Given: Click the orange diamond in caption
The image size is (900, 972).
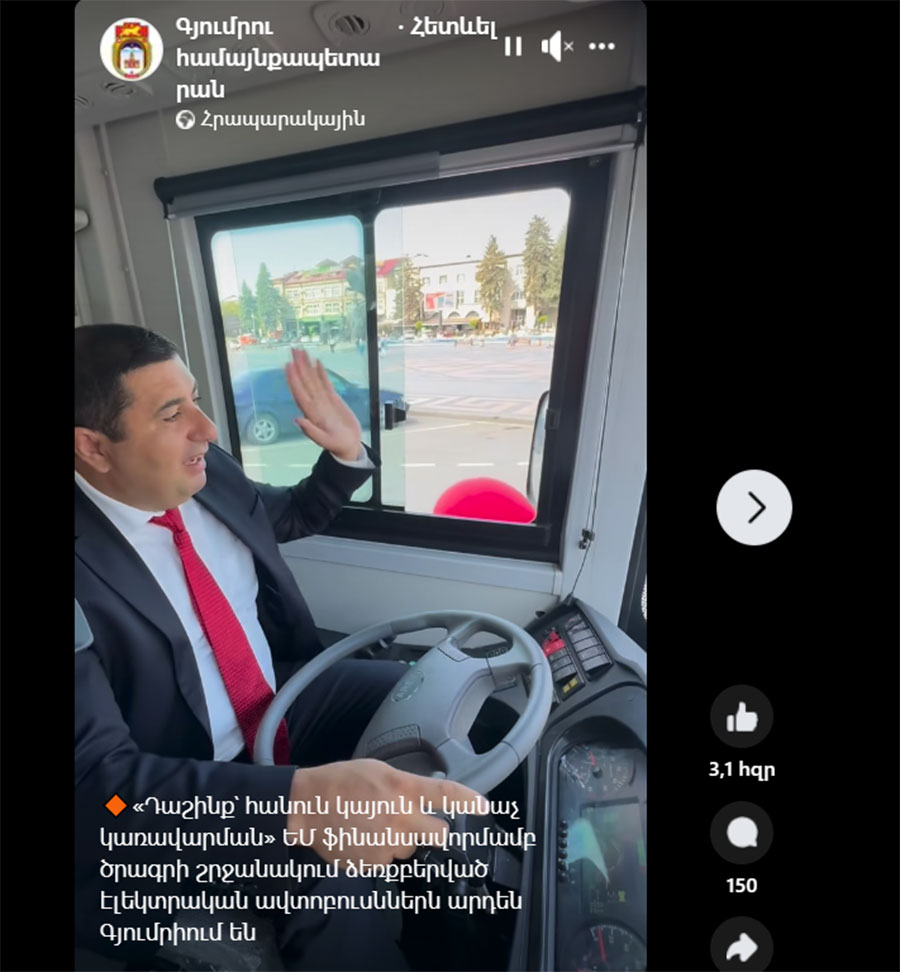Looking at the screenshot, I should point(115,806).
